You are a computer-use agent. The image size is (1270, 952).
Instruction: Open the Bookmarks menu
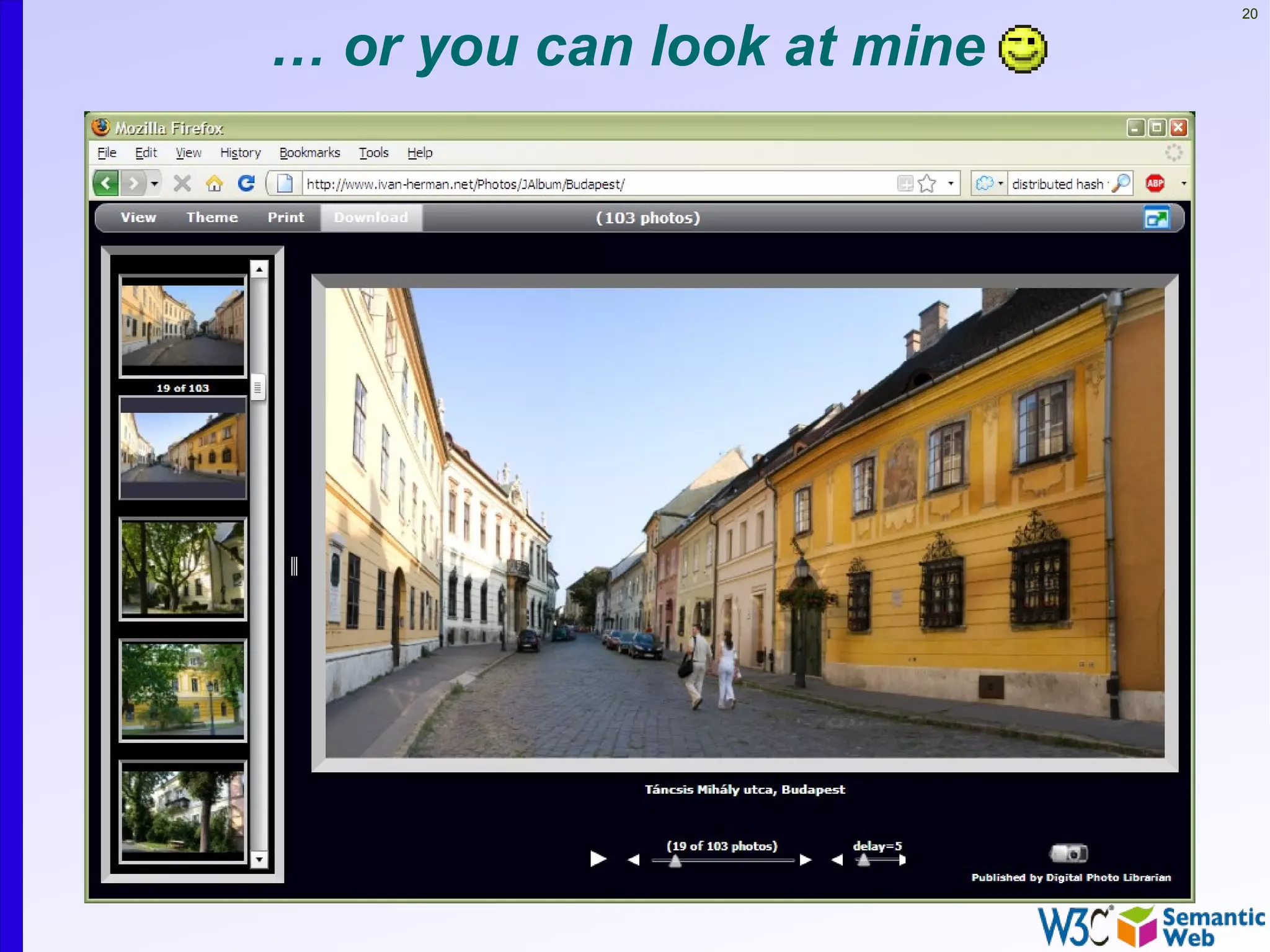(x=309, y=153)
